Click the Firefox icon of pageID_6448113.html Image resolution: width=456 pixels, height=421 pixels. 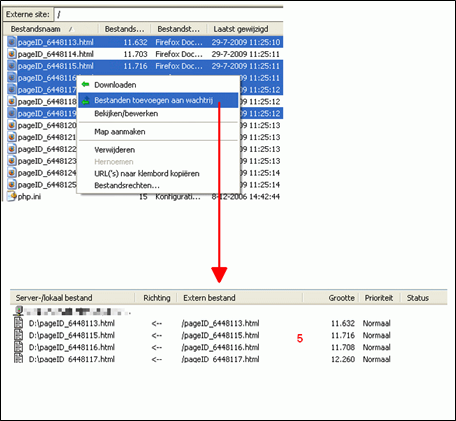pyautogui.click(x=12, y=42)
